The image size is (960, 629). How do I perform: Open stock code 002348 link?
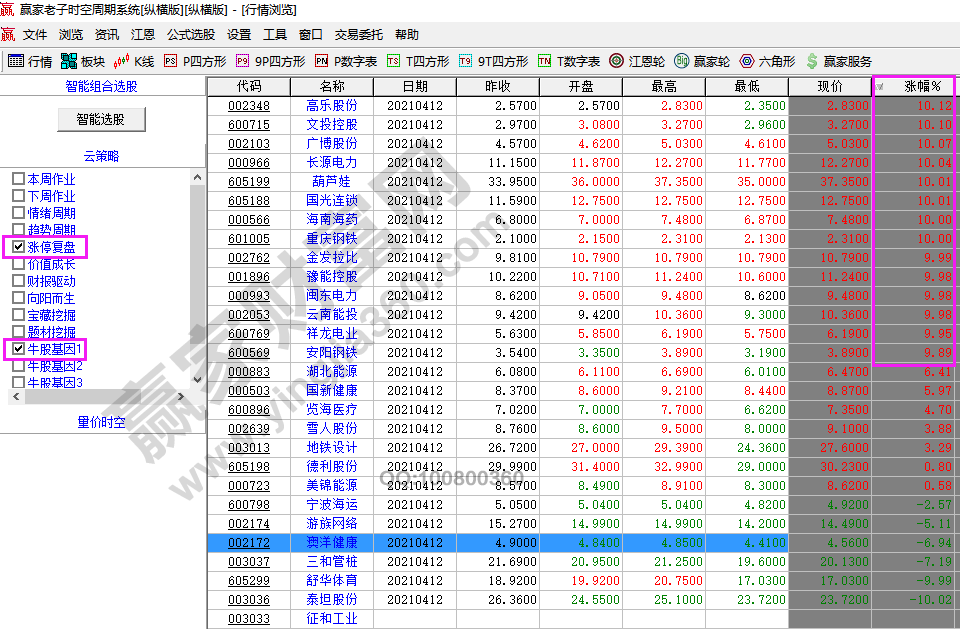pos(248,106)
